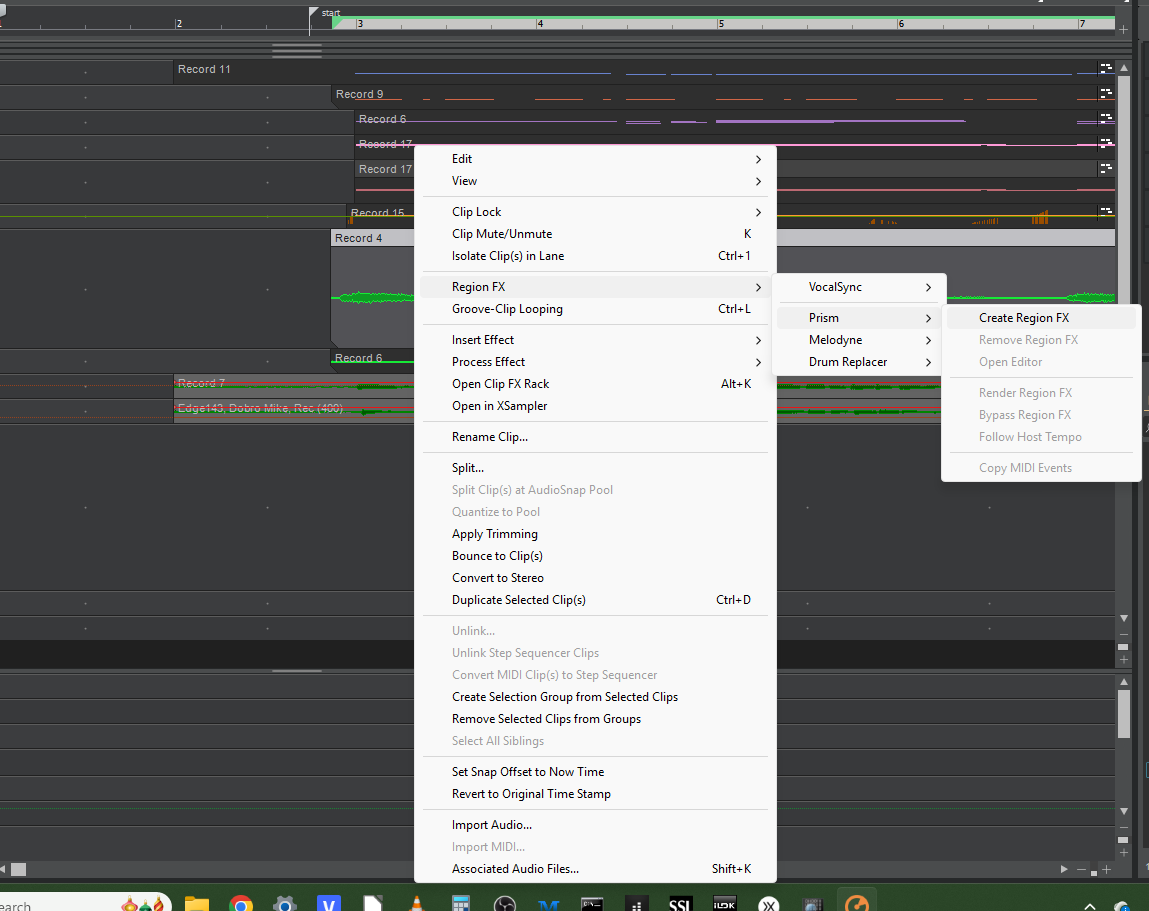This screenshot has width=1149, height=911.
Task: Choose Bounce to Clip(s) from menu
Action: click(497, 556)
